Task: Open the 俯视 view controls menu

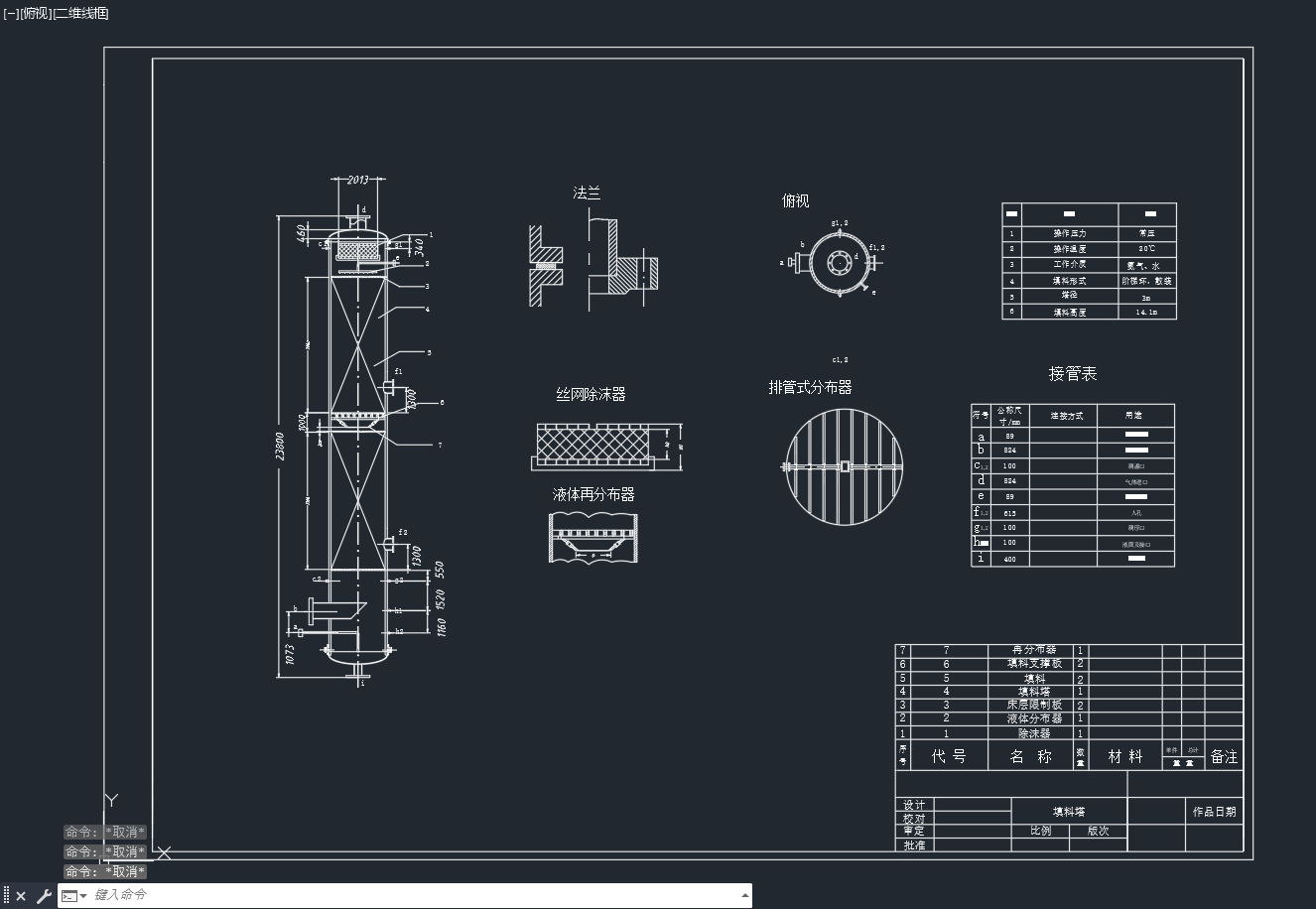Action: click(36, 13)
